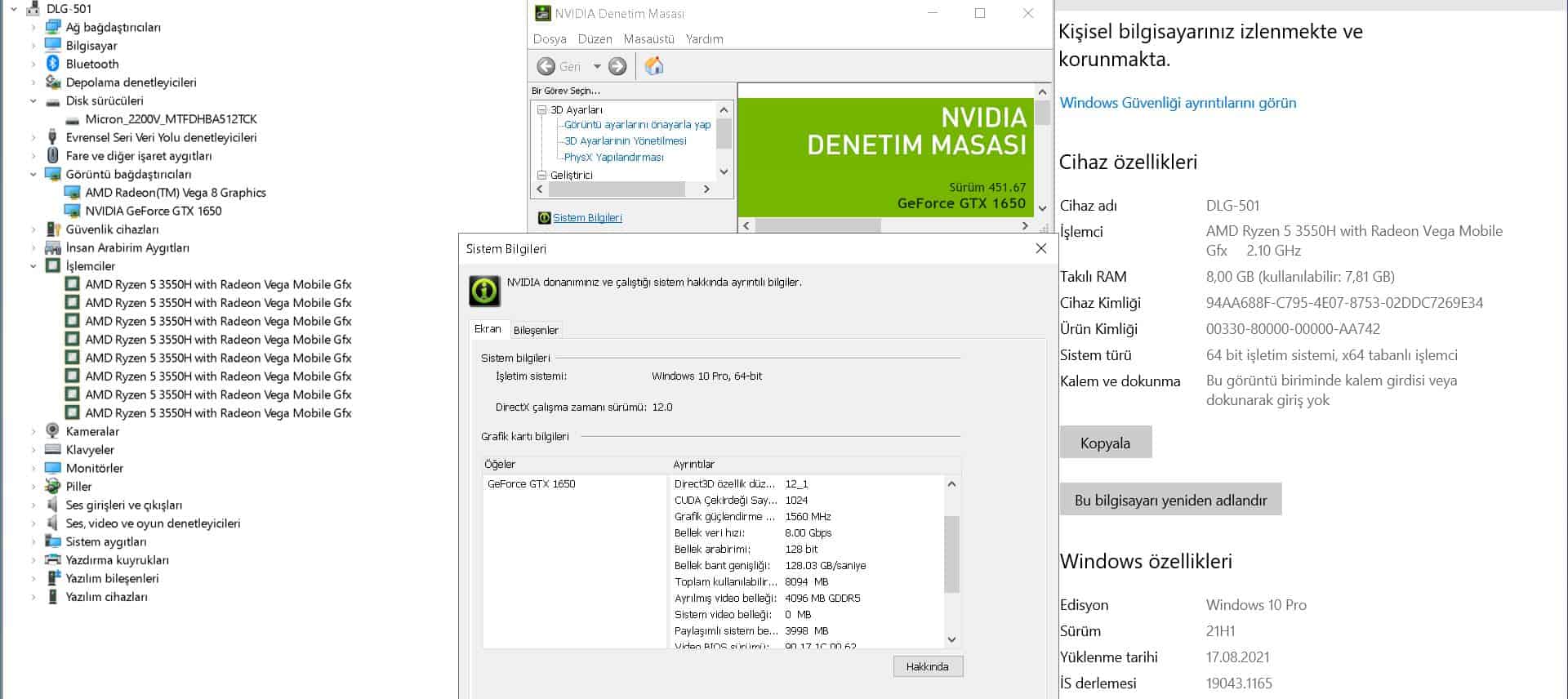1568x699 pixels.
Task: Expand the Bluetooth node
Action: (x=33, y=64)
